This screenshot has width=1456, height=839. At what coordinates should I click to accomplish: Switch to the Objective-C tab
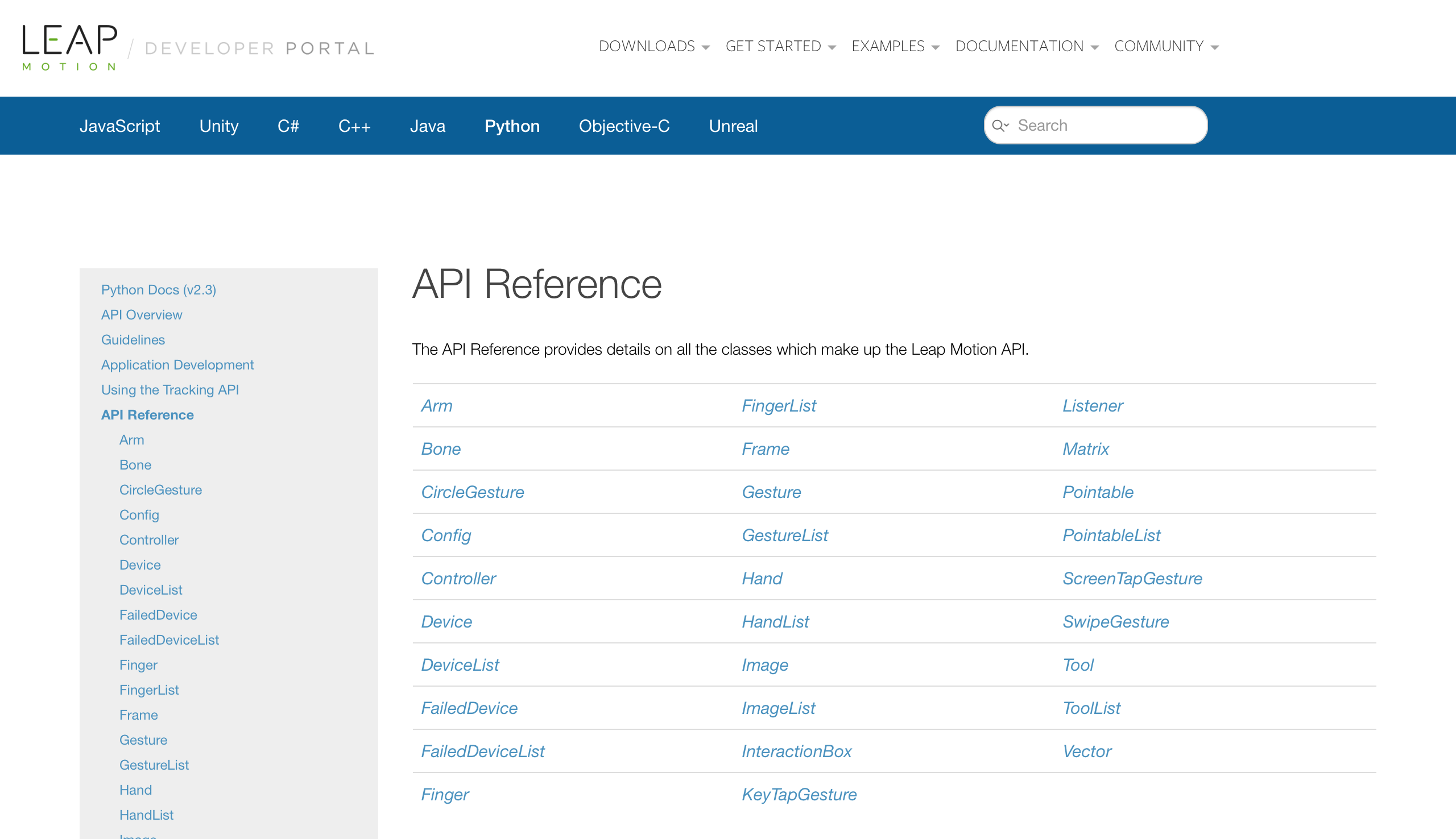(624, 126)
